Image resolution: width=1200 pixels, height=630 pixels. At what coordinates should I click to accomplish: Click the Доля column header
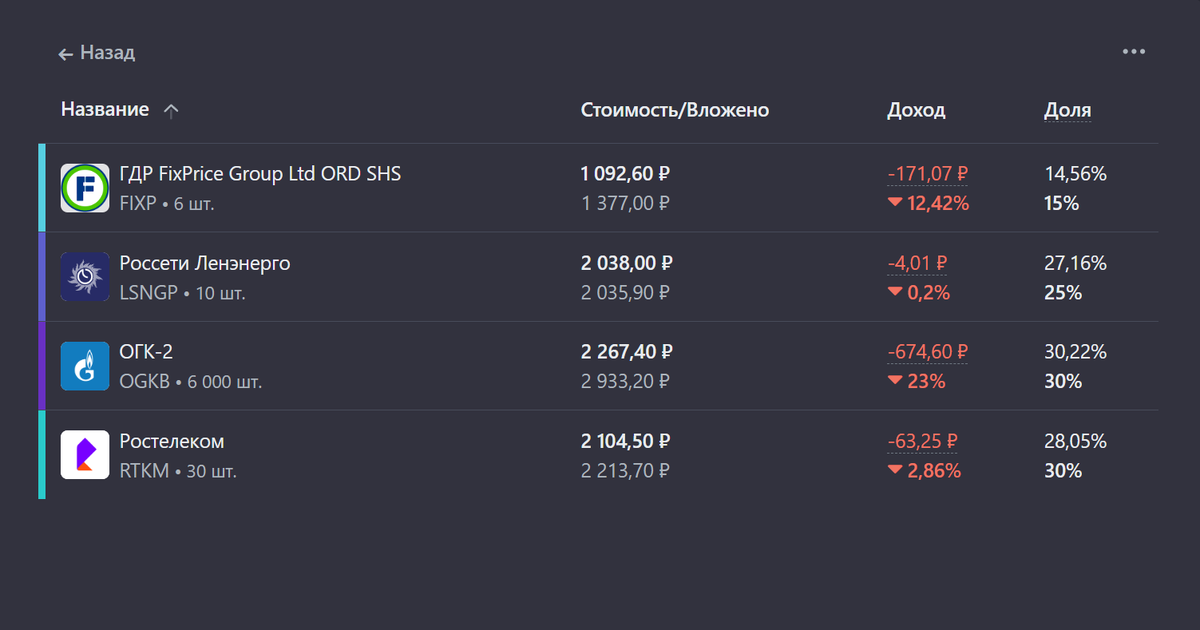(1067, 110)
